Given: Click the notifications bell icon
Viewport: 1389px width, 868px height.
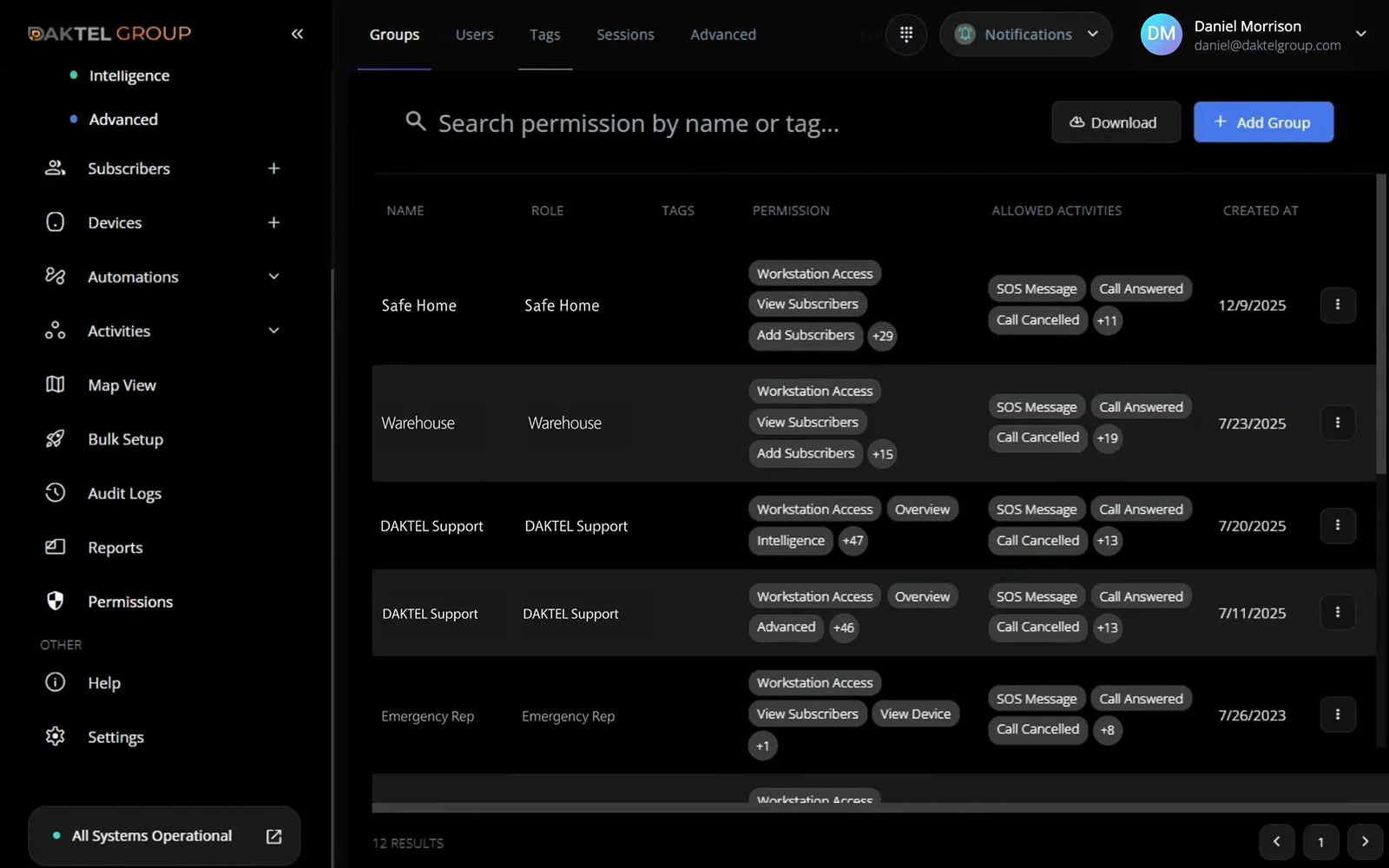Looking at the screenshot, I should pos(965,34).
